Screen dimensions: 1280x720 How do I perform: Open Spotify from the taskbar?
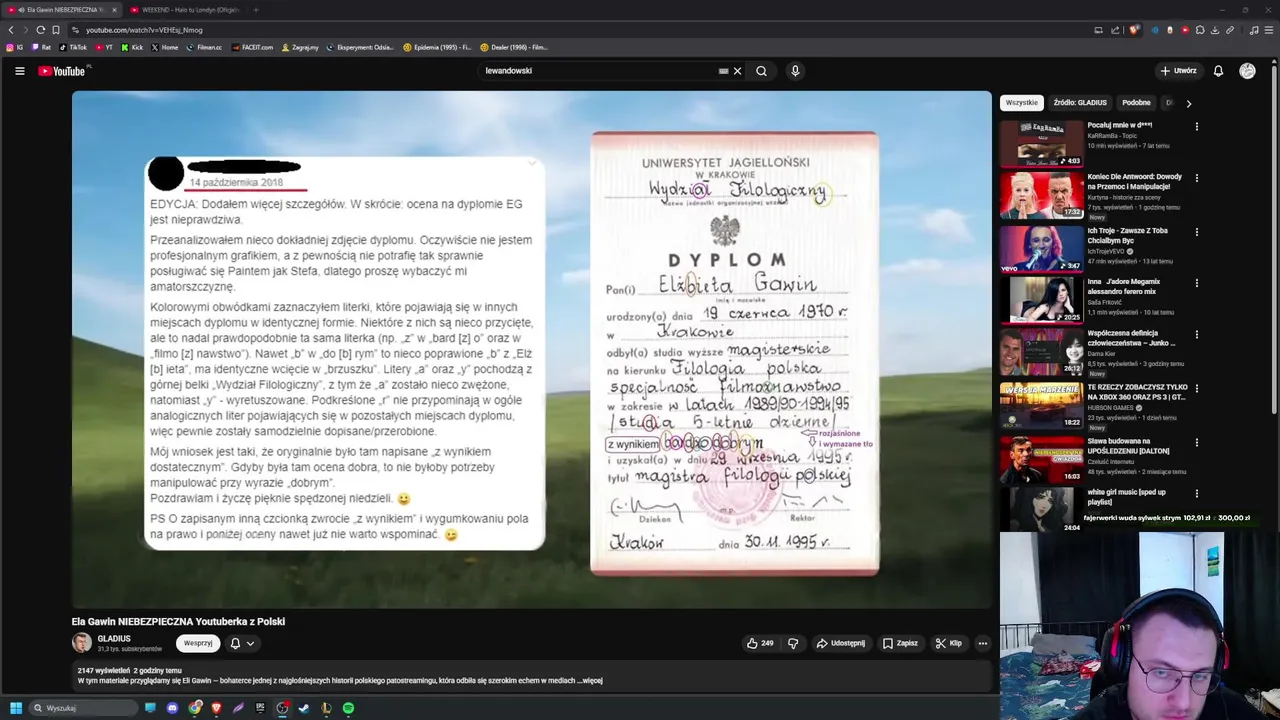click(348, 708)
